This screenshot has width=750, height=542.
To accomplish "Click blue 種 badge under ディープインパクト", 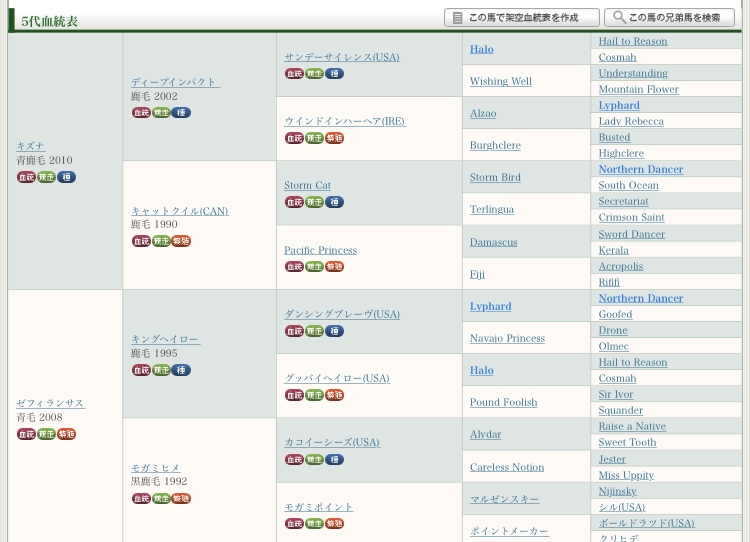I will click(181, 113).
